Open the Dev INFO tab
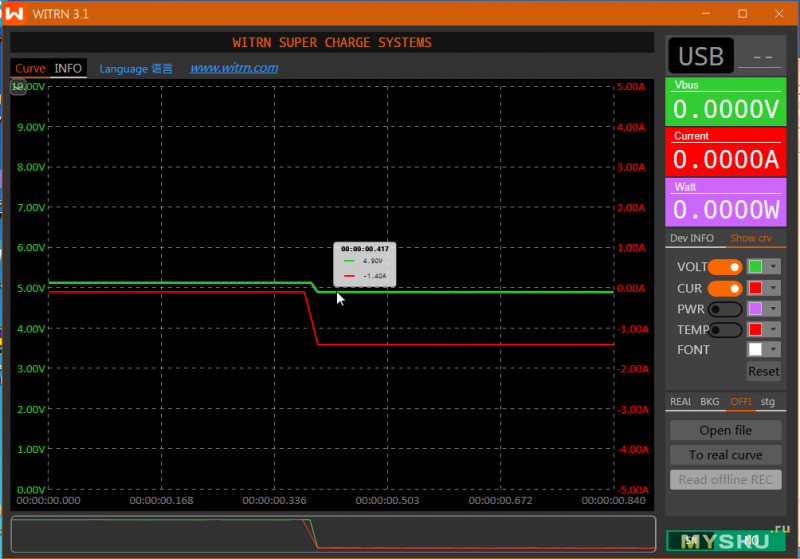The image size is (800, 559). tap(692, 238)
